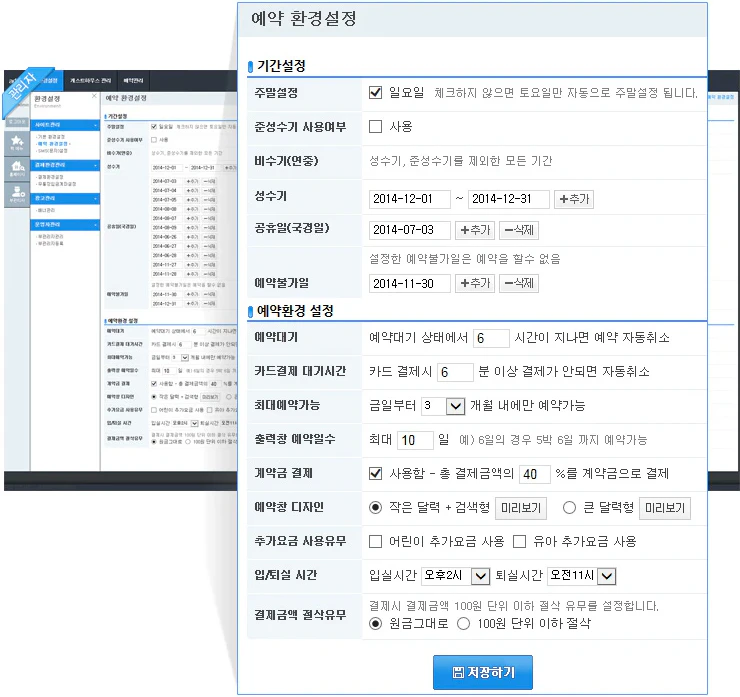Switch to the 게스트하우스 관리 tab

click(x=90, y=81)
